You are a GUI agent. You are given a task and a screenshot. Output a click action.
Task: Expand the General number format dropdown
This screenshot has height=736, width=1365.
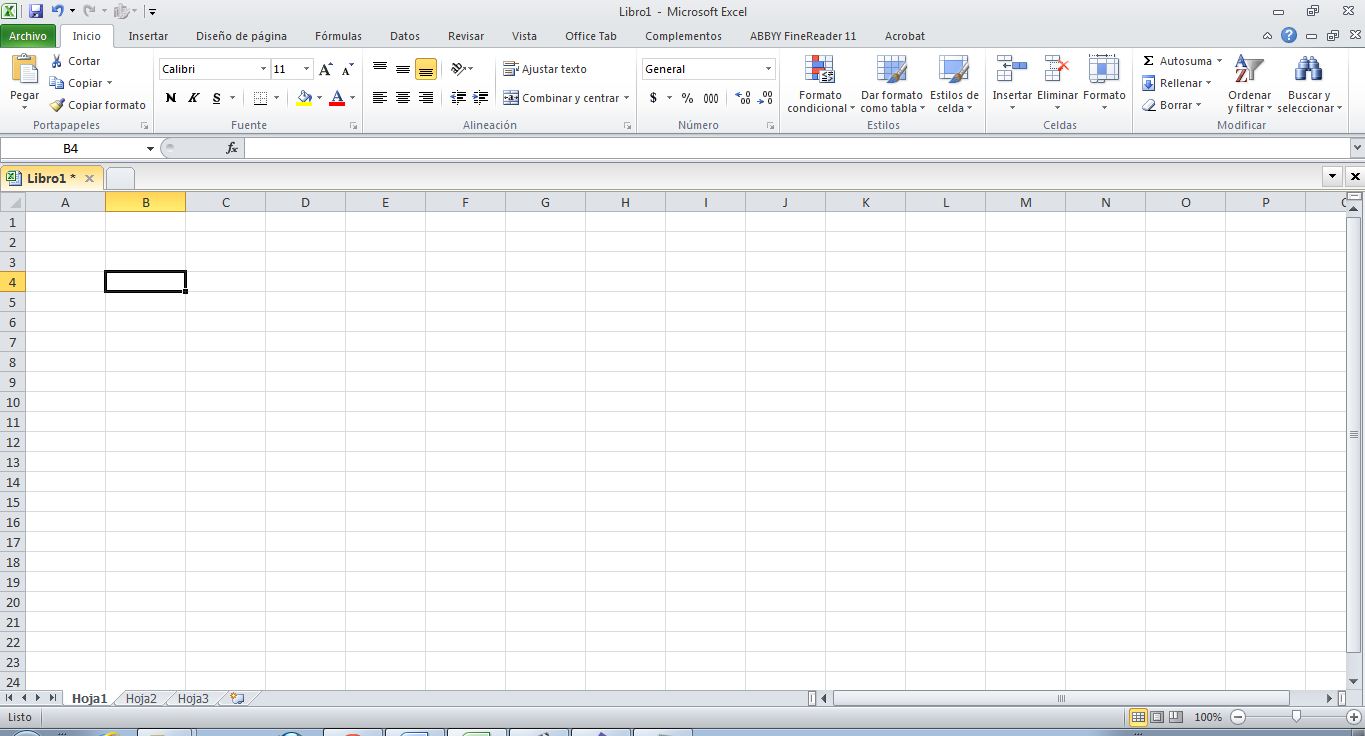(x=770, y=69)
